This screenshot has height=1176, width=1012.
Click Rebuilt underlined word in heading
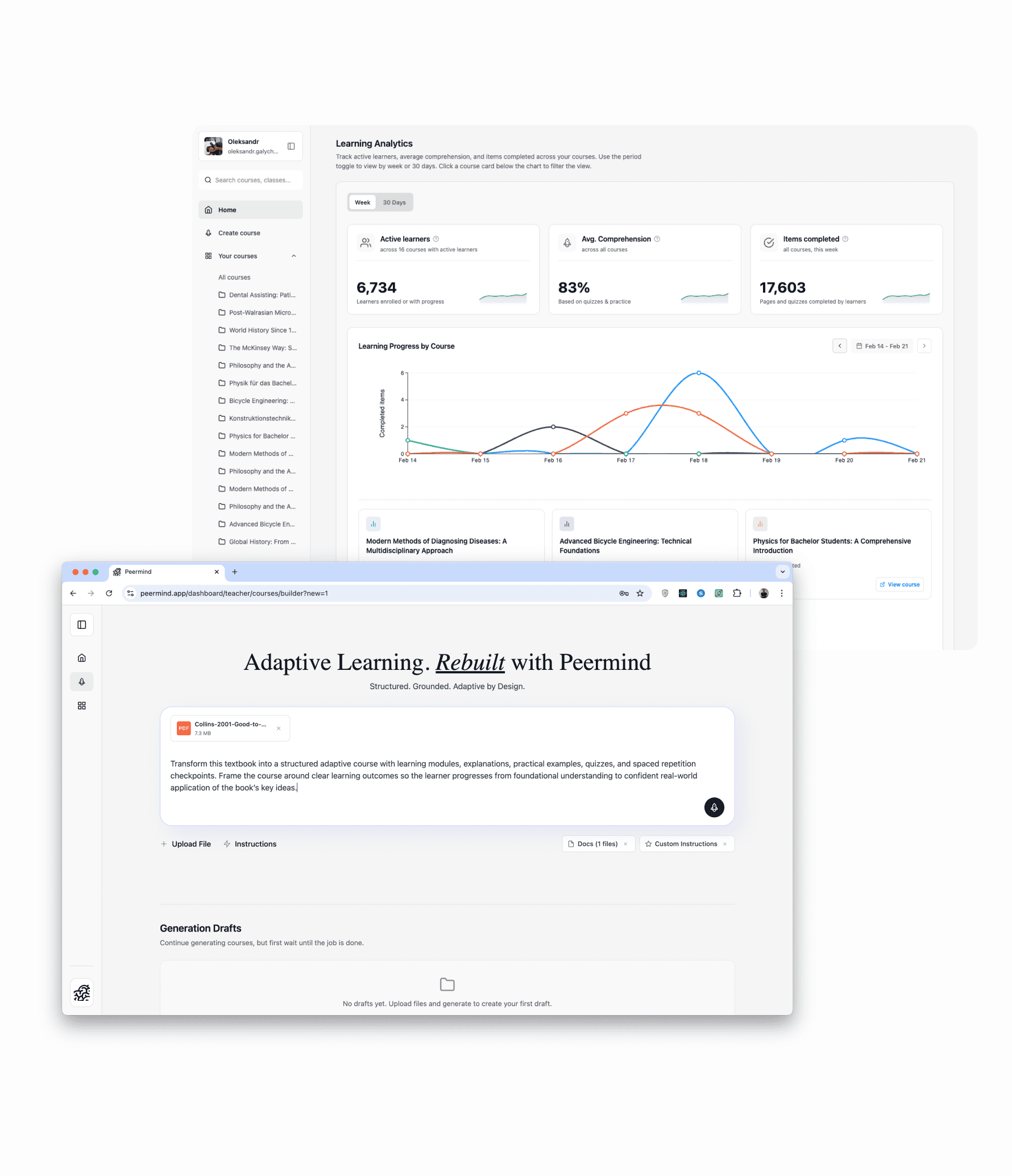pyautogui.click(x=470, y=662)
